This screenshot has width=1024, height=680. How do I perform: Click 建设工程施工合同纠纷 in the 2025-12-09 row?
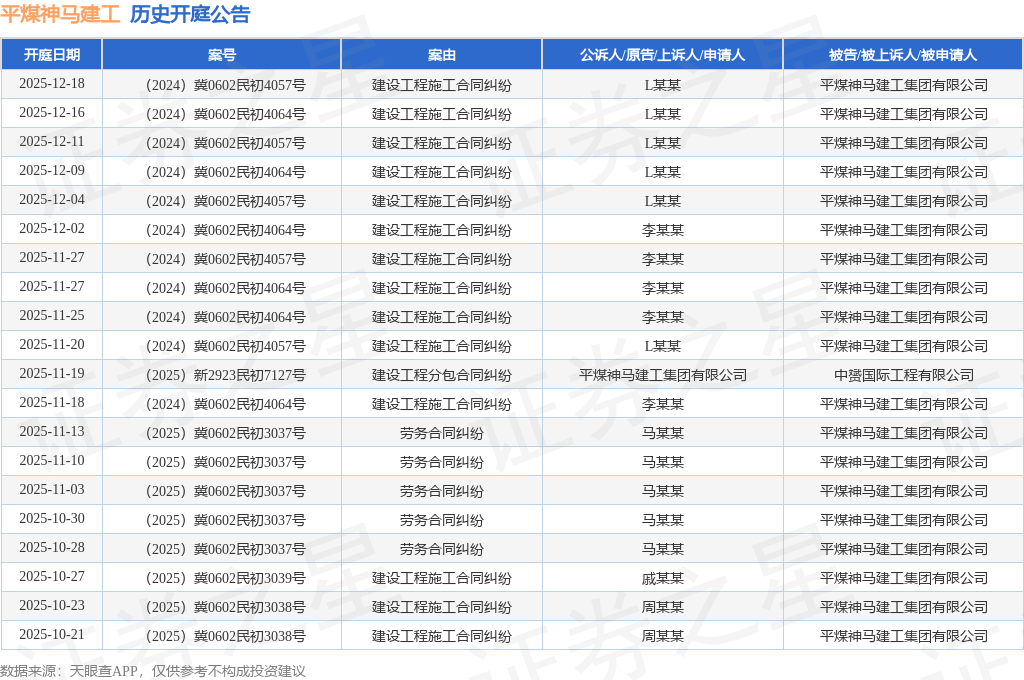[x=441, y=172]
